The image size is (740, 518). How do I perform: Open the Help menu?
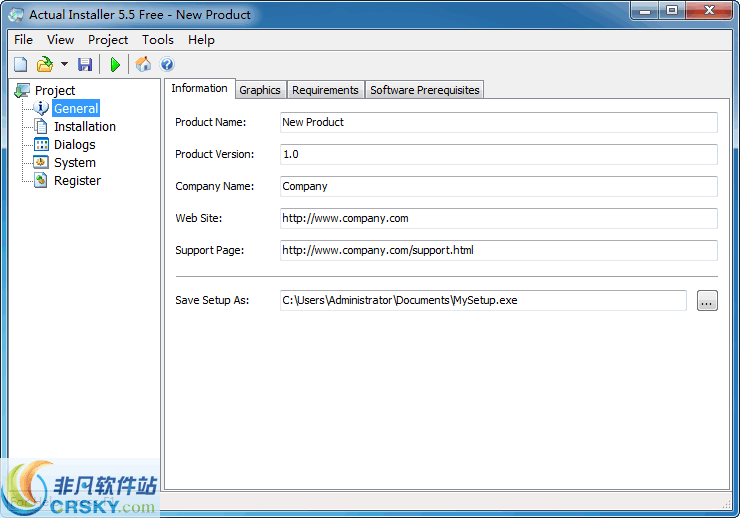pyautogui.click(x=201, y=40)
